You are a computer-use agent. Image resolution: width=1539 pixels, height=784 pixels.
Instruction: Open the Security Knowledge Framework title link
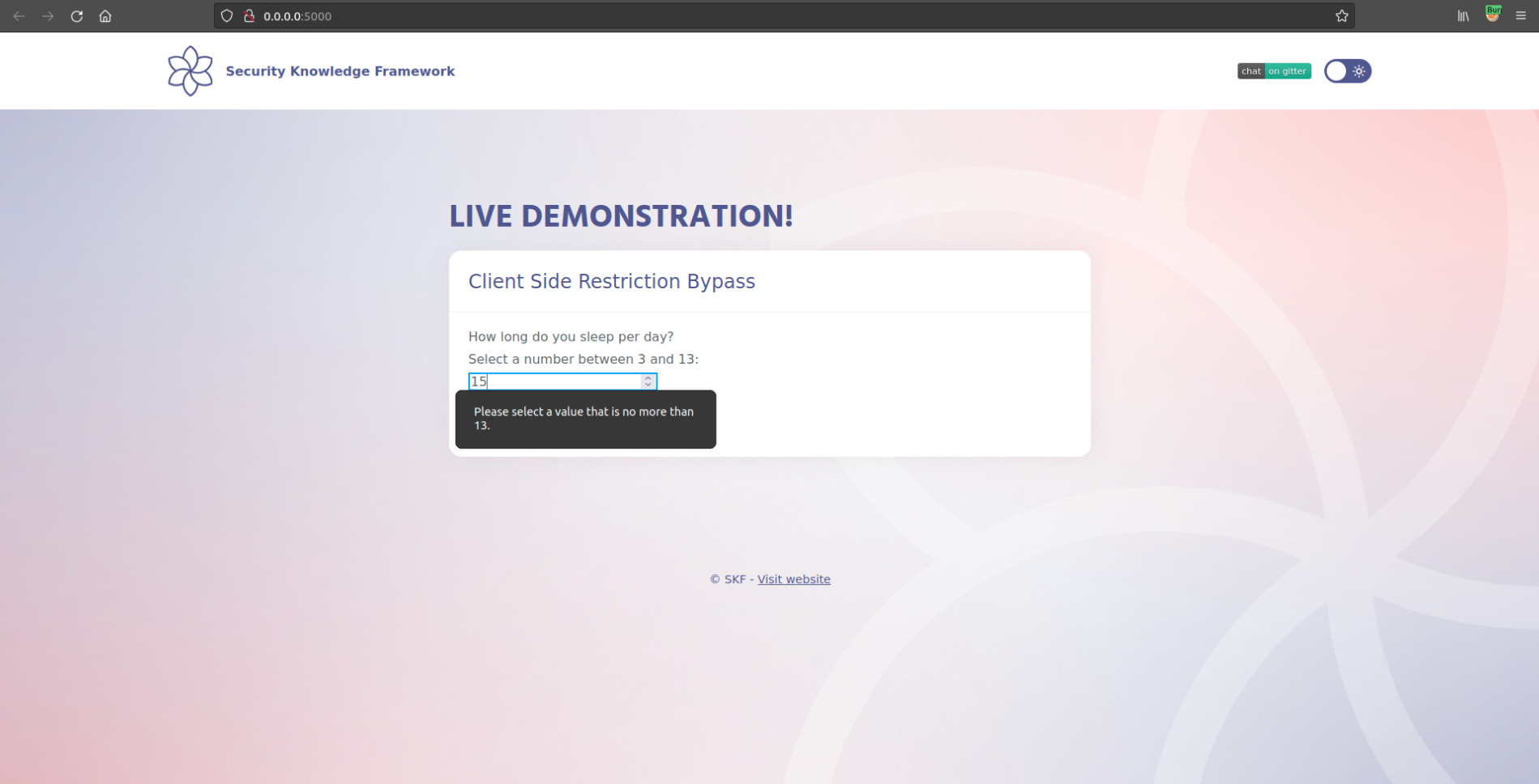(x=340, y=71)
